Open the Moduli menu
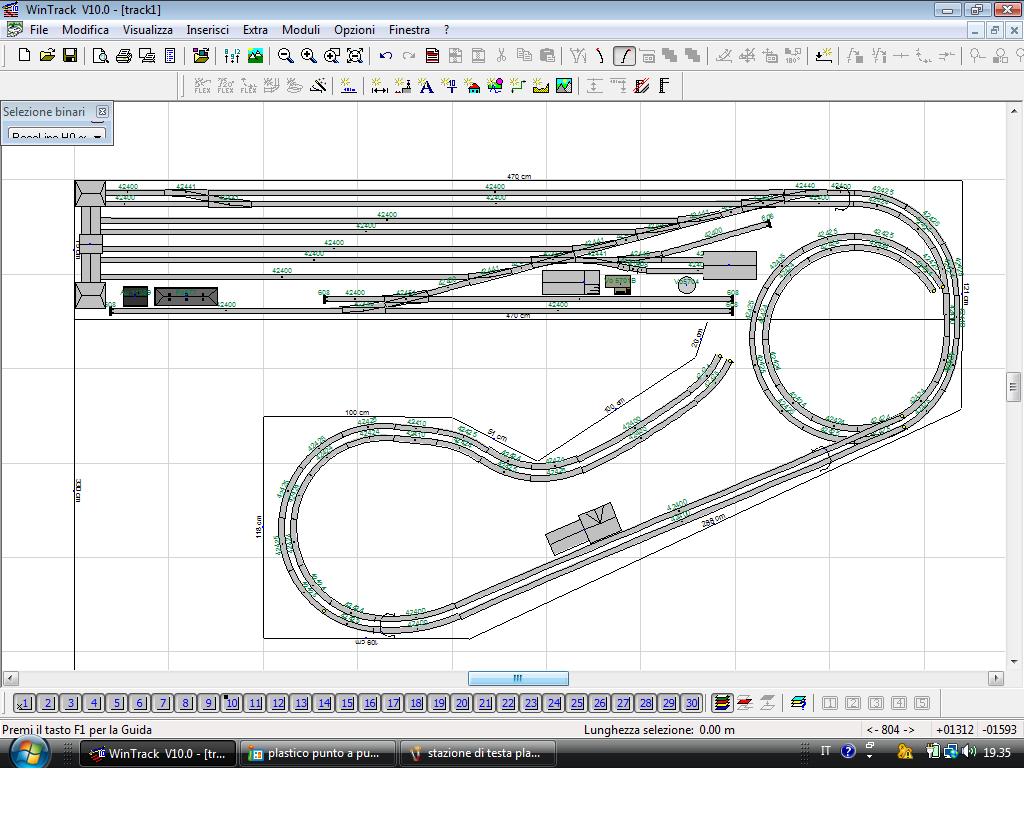1030x820 pixels. 301,30
